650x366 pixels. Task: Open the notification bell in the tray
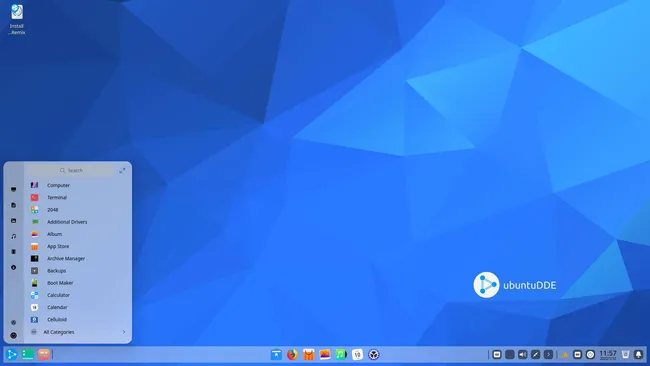point(638,354)
